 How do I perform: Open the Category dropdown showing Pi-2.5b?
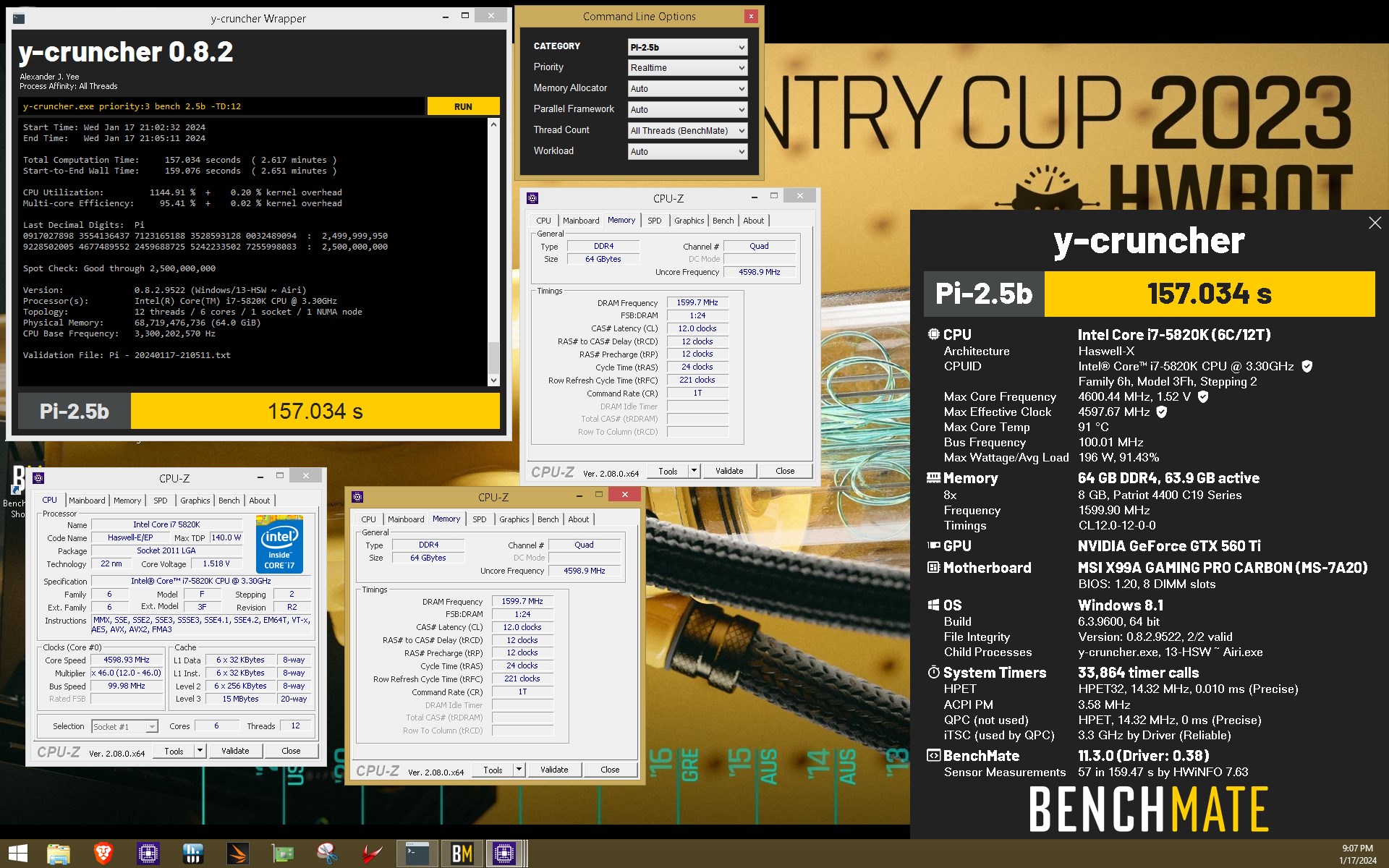[687, 47]
